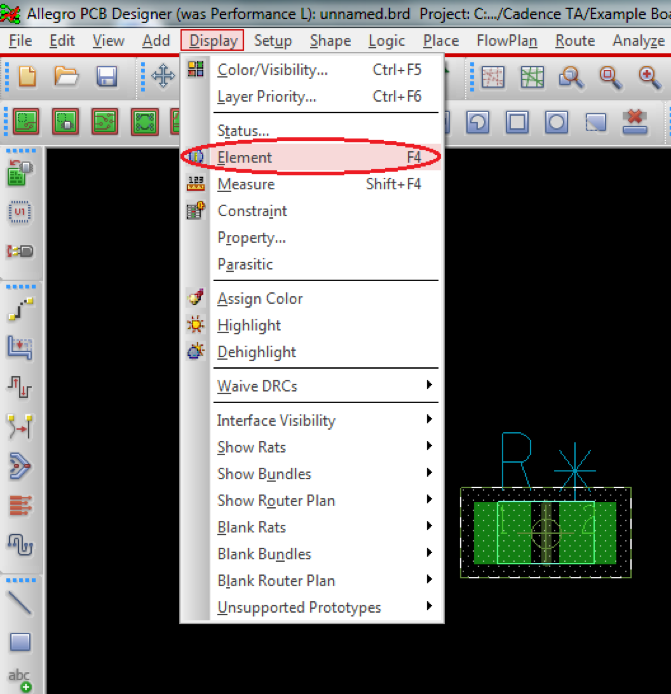Expand the Interface Visibility submenu
The image size is (671, 694).
[312, 420]
